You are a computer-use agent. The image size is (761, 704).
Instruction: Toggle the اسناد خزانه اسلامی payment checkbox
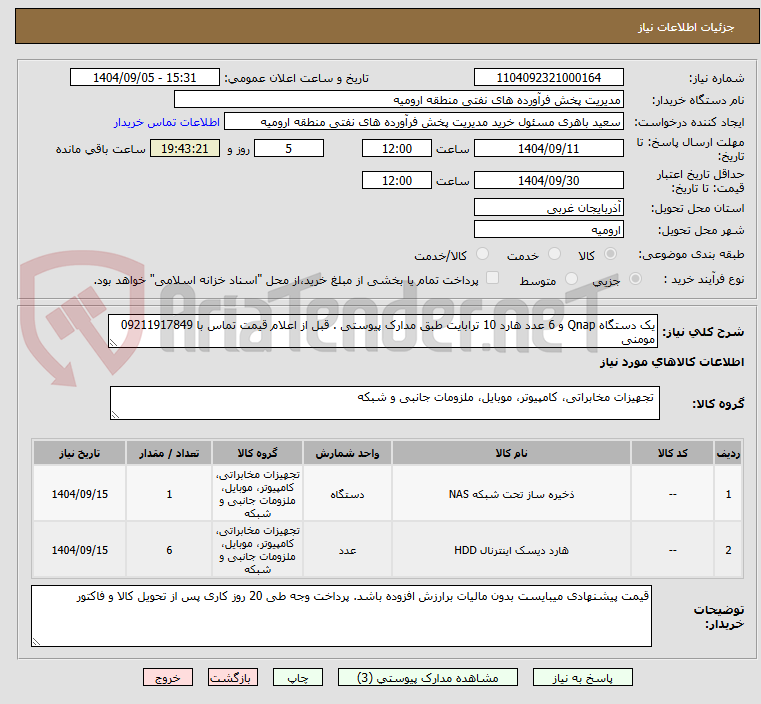click(x=493, y=278)
